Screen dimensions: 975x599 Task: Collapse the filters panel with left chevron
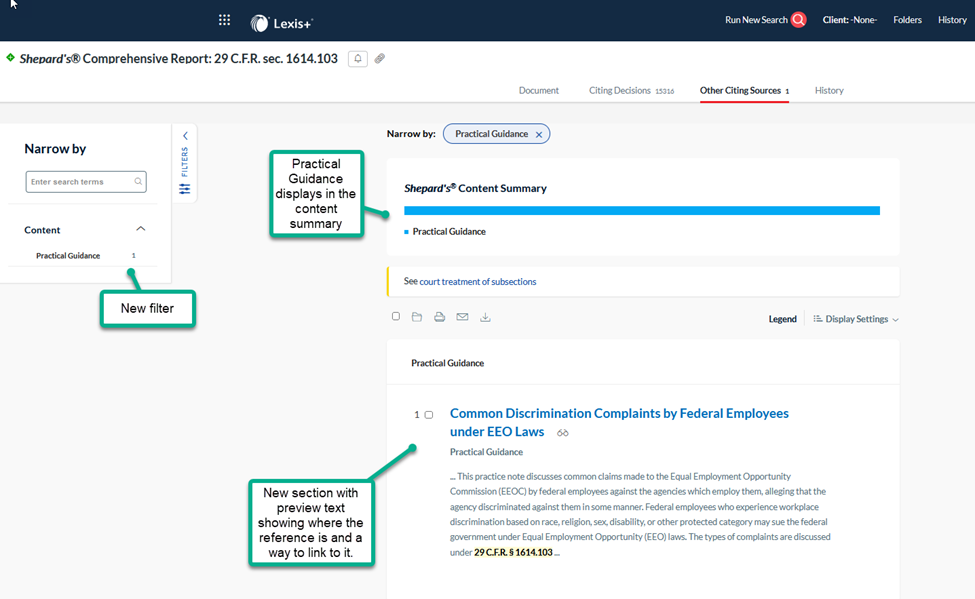185,136
